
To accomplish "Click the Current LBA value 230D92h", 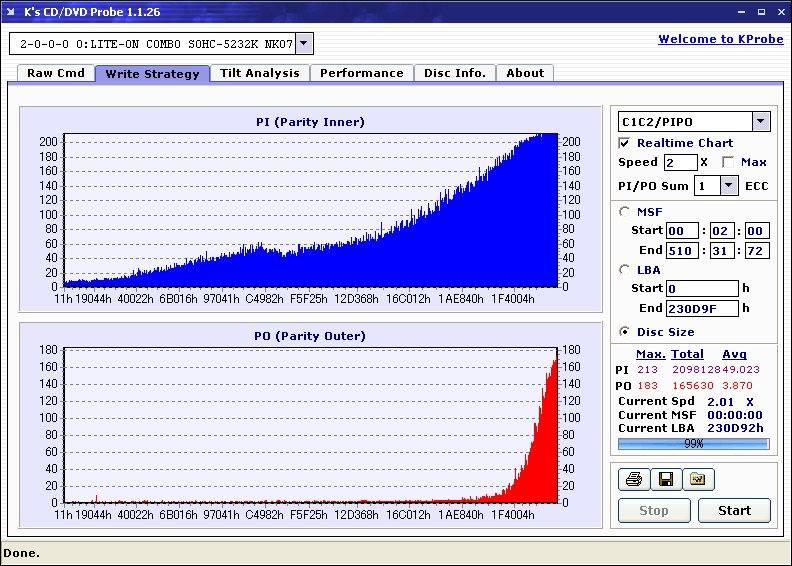I will pos(735,428).
